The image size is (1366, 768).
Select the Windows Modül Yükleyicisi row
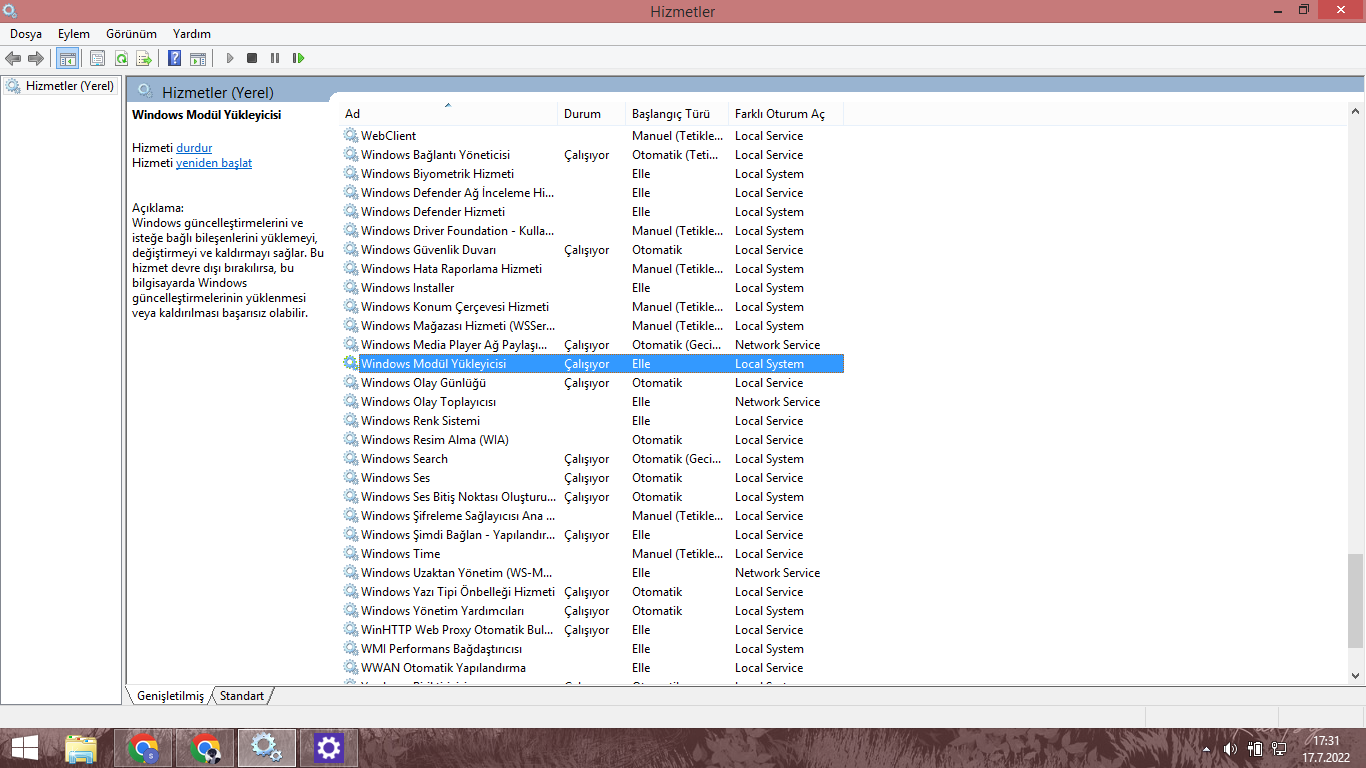pos(593,363)
